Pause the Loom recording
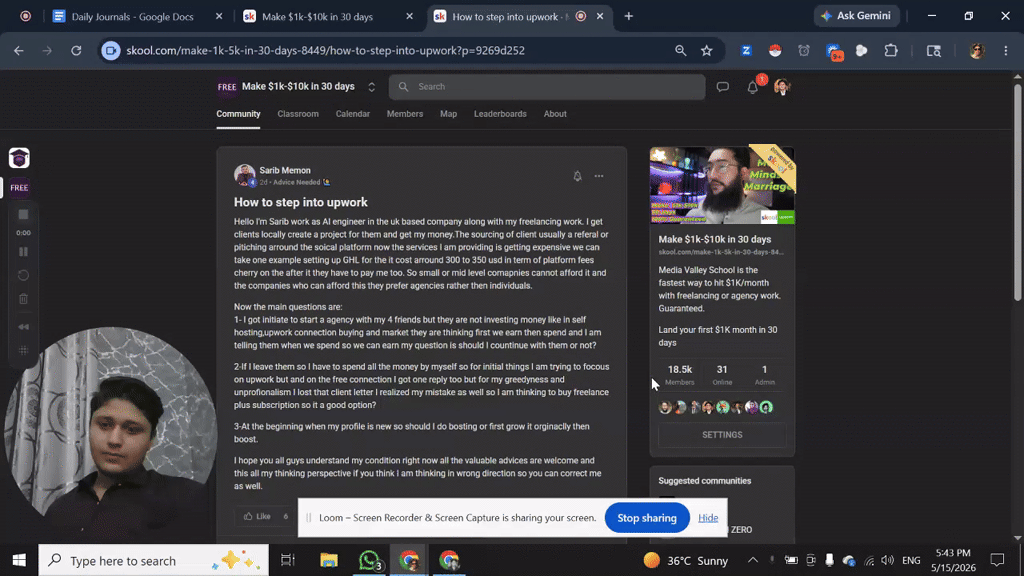 coord(24,251)
